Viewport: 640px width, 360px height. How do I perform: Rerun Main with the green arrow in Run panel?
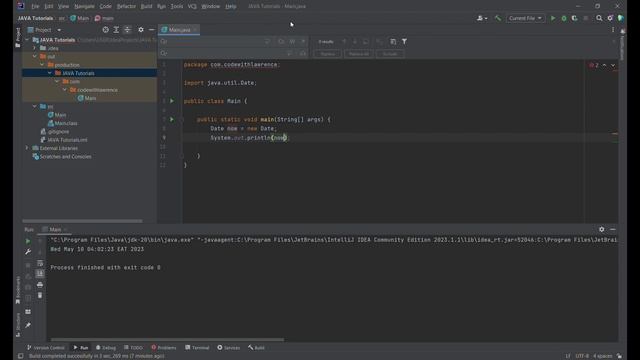tap(28, 241)
